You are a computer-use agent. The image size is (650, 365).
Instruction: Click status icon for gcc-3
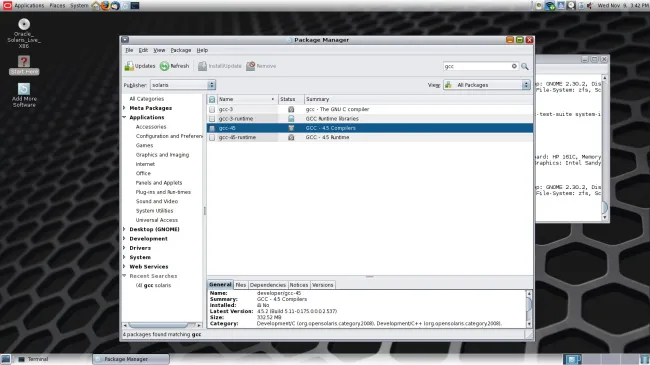[291, 110]
